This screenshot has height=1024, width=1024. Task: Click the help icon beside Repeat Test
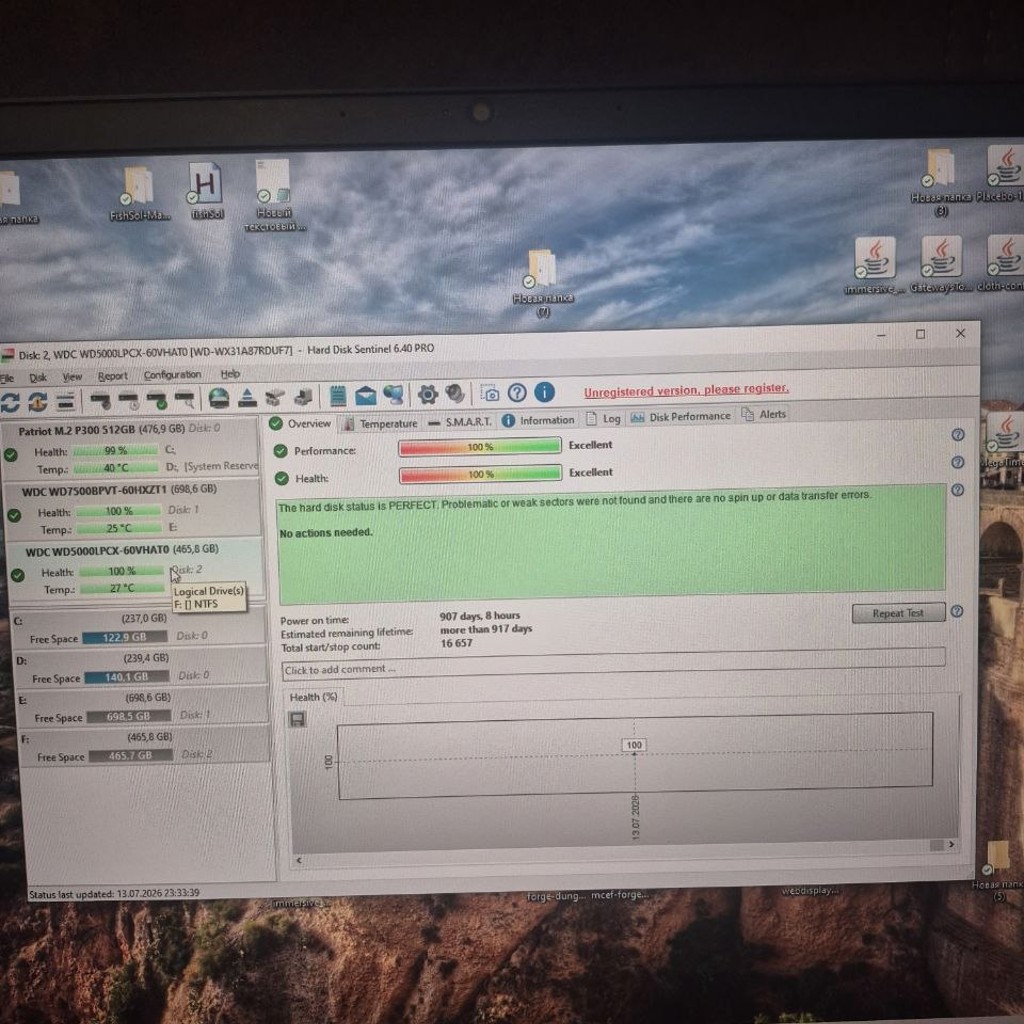[957, 611]
